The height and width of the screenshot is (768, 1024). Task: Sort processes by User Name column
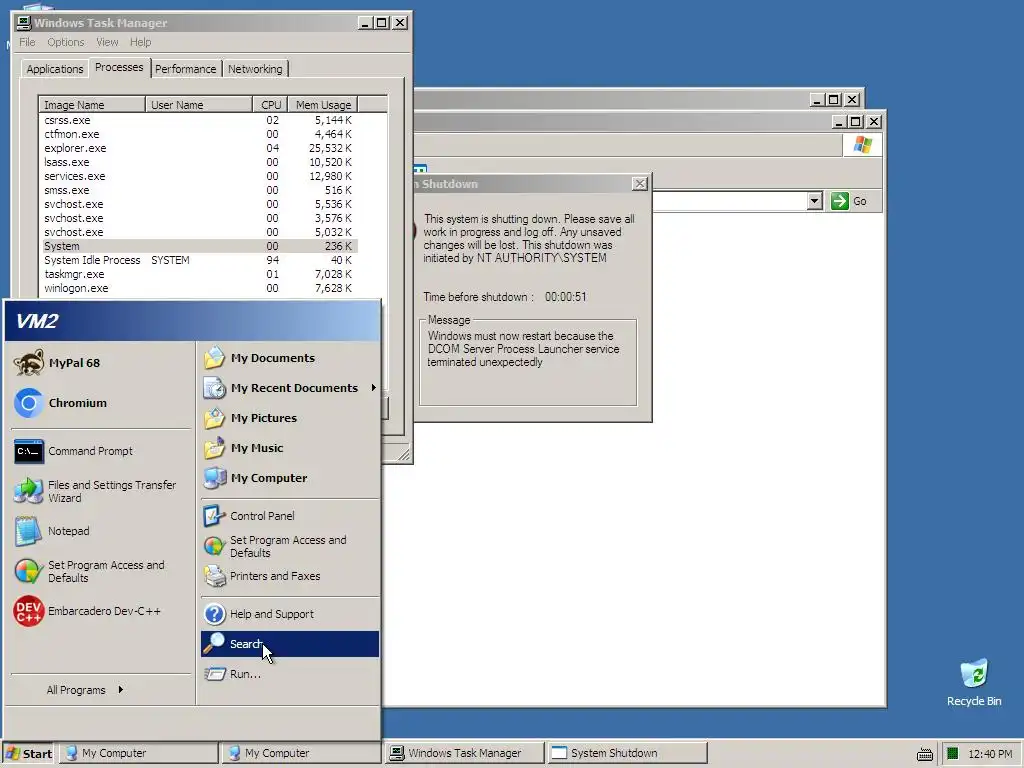(x=199, y=104)
